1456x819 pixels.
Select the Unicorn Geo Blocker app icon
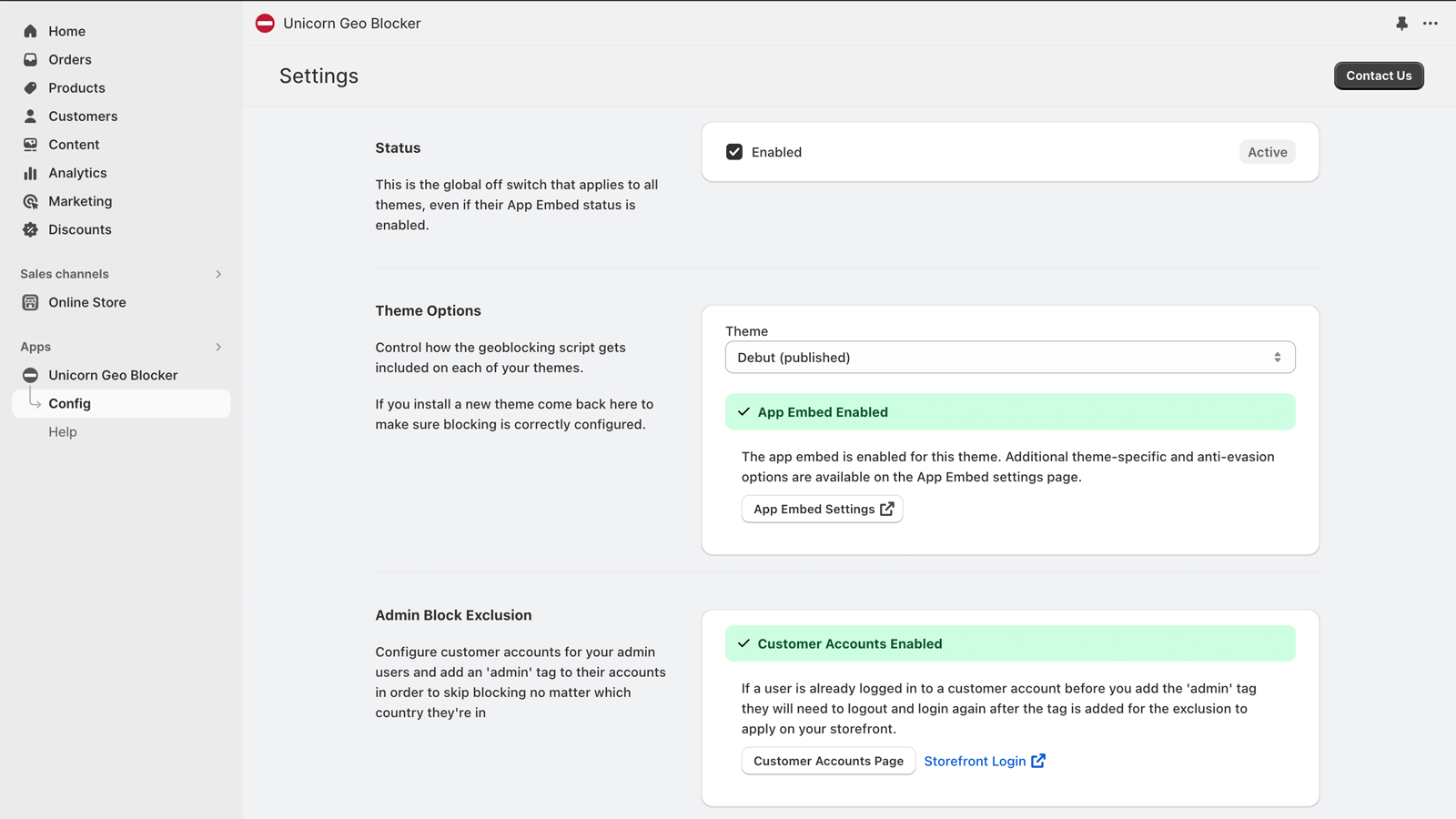click(x=30, y=374)
